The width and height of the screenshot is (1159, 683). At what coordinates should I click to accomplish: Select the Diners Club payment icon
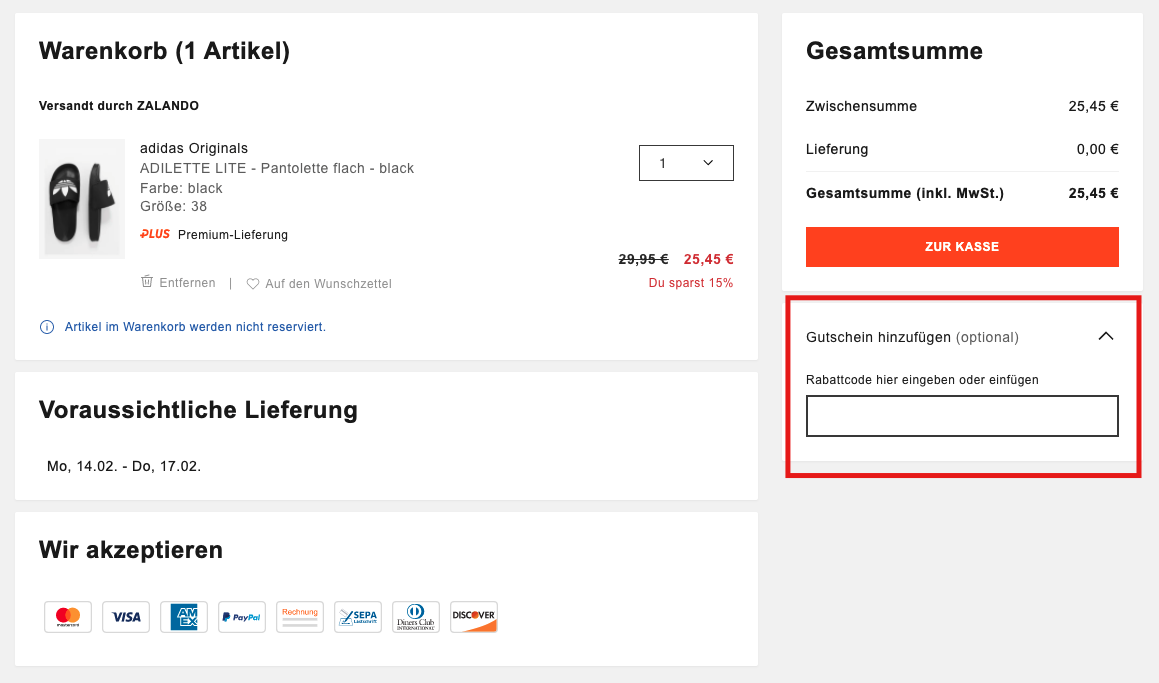coord(415,616)
